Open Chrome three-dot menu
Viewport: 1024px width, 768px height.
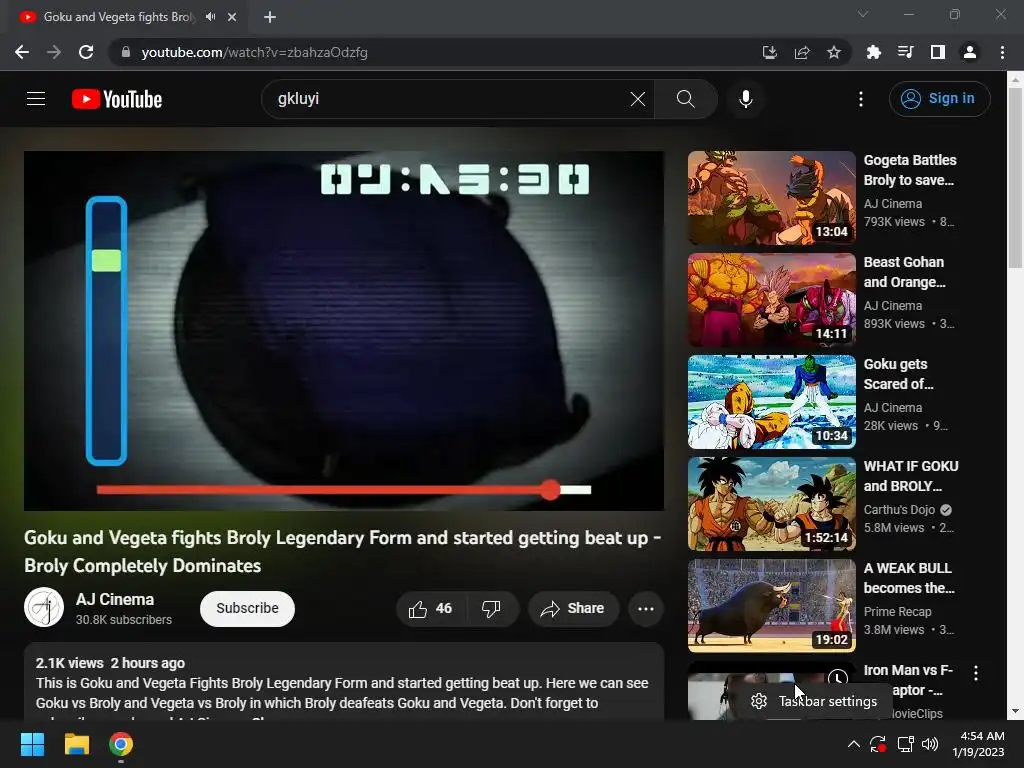1002,52
